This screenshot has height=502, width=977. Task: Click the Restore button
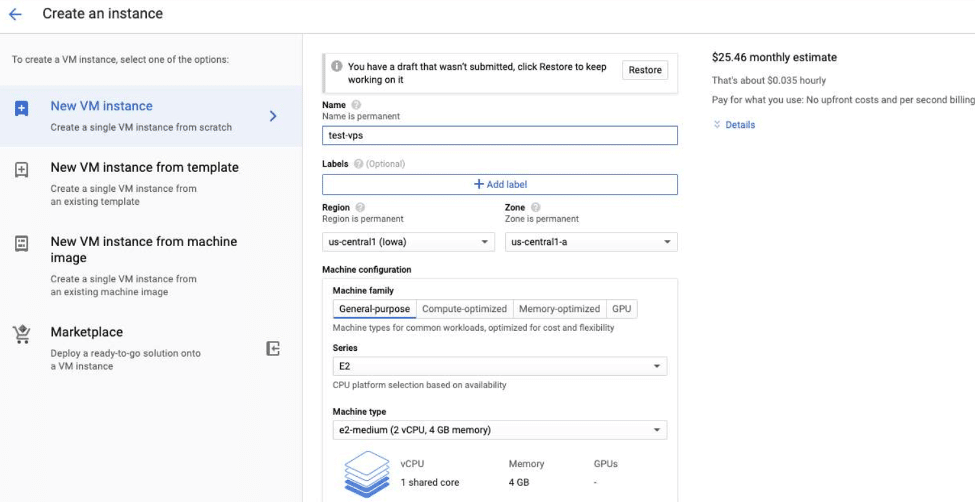pyautogui.click(x=645, y=70)
